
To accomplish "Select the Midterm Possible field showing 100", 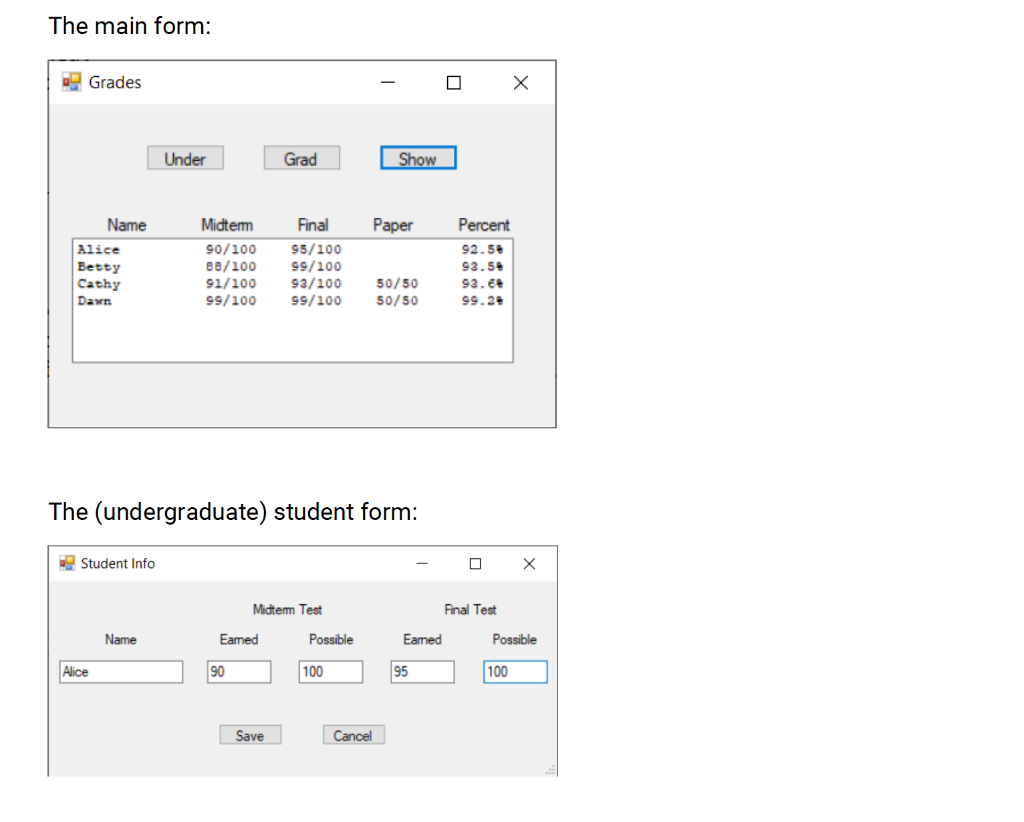I will (x=330, y=672).
